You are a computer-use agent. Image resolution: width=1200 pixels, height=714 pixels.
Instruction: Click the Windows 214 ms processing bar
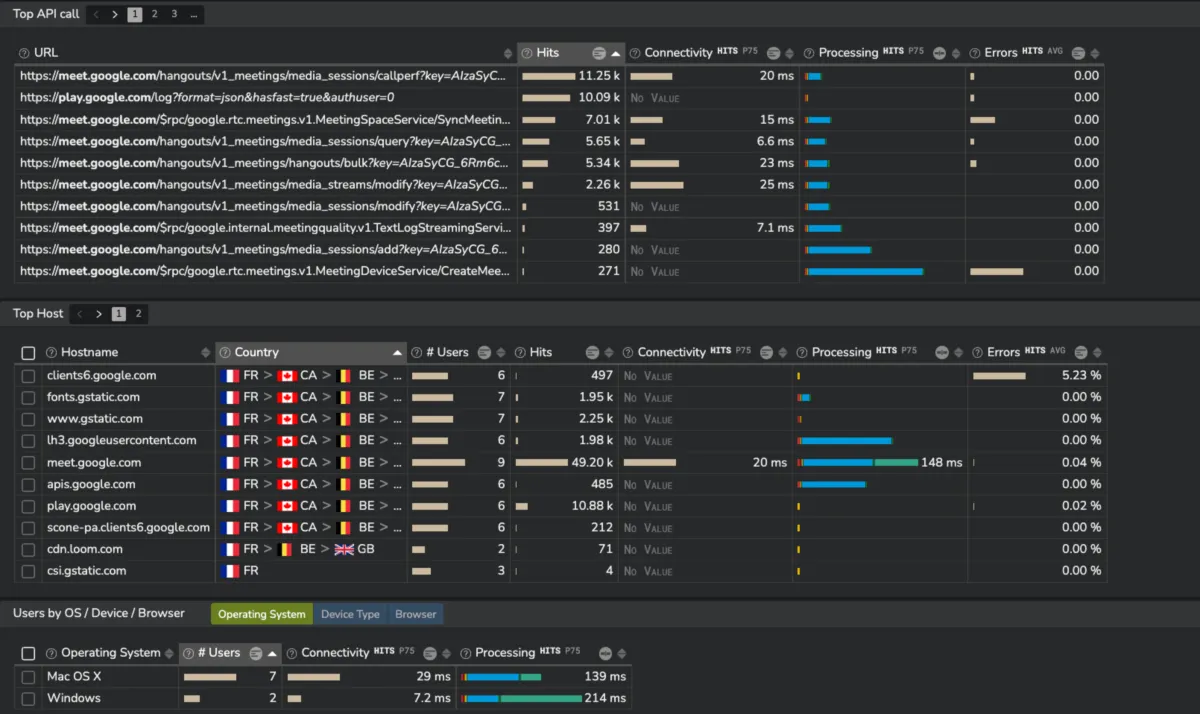pos(521,698)
